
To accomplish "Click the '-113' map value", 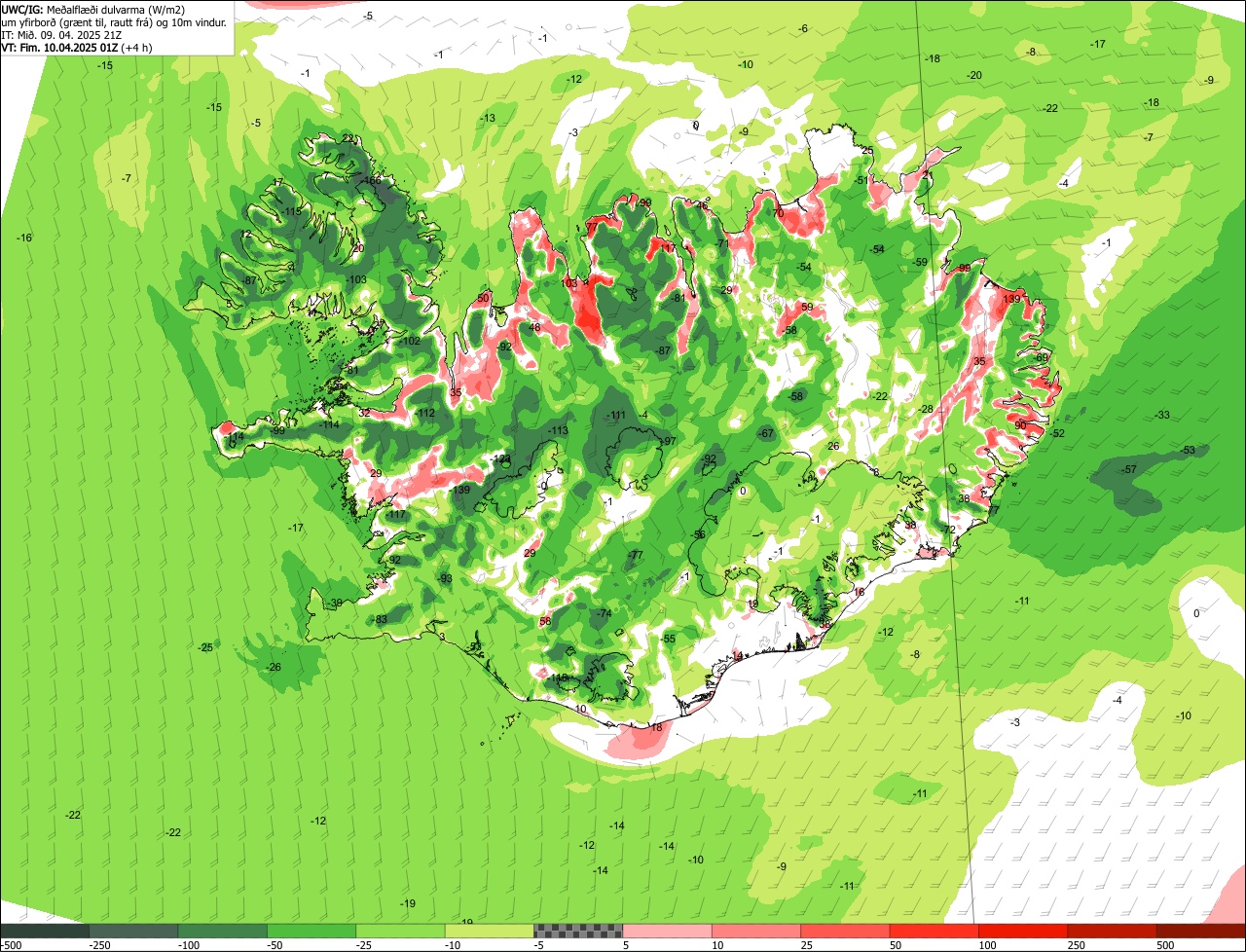I will [558, 431].
